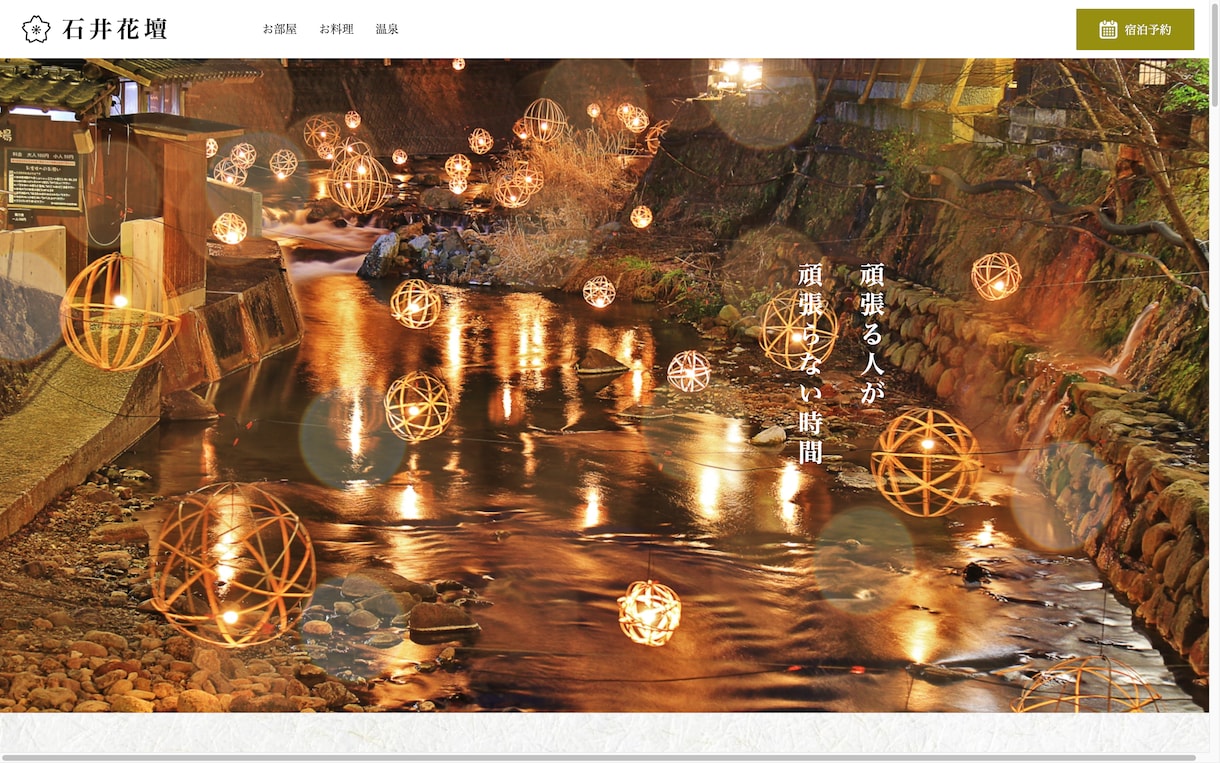Open the お部屋 rooms menu

click(280, 29)
